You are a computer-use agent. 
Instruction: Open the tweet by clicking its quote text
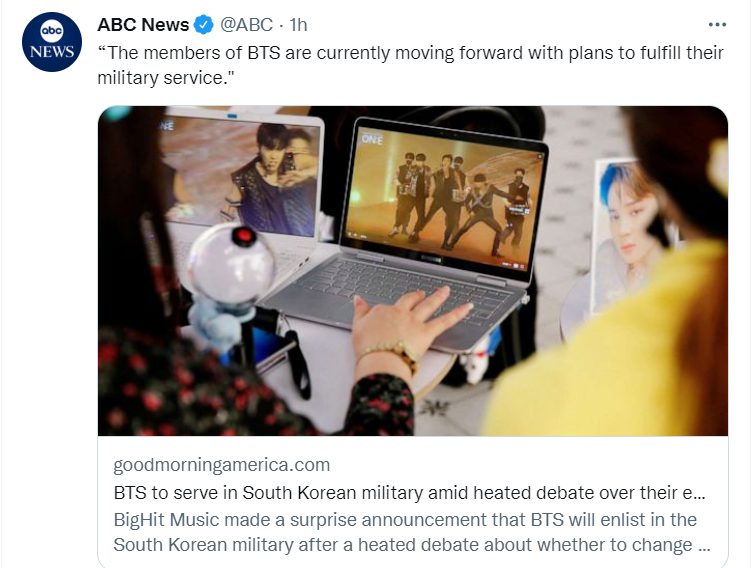pyautogui.click(x=410, y=65)
